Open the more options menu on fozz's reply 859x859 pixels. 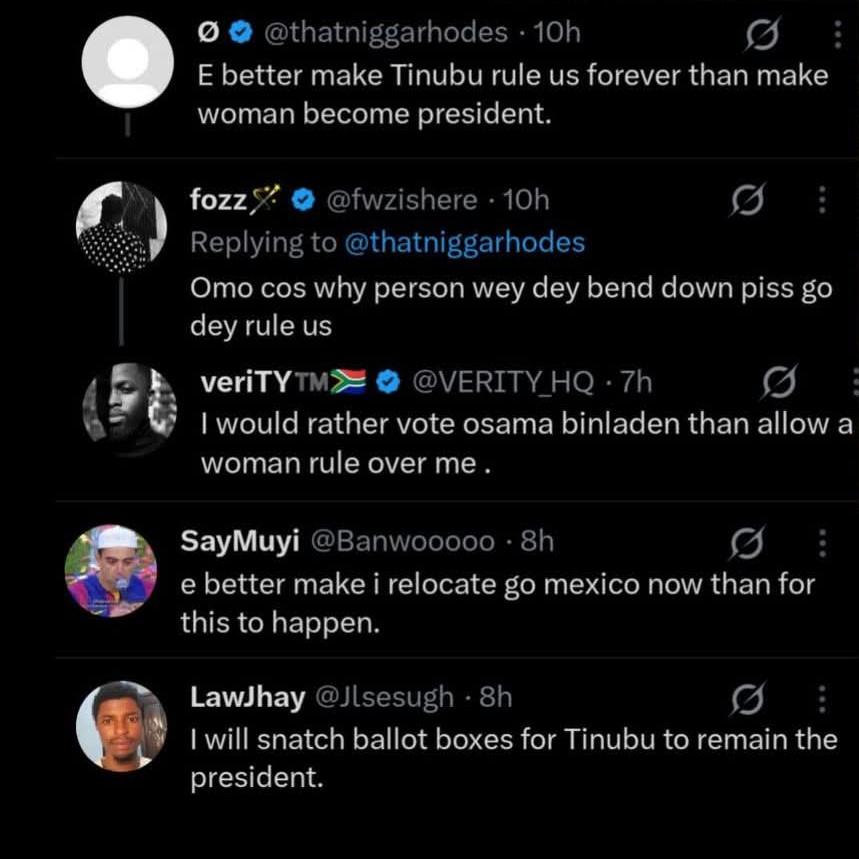(822, 201)
